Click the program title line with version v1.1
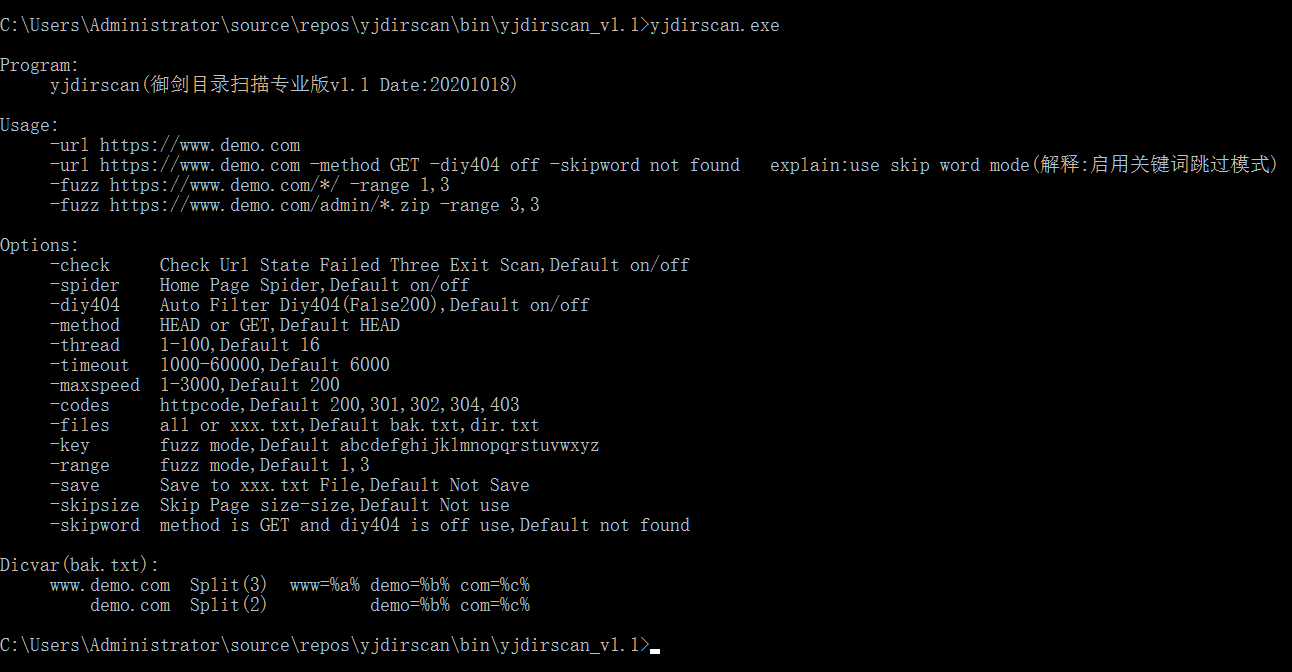 (x=284, y=85)
